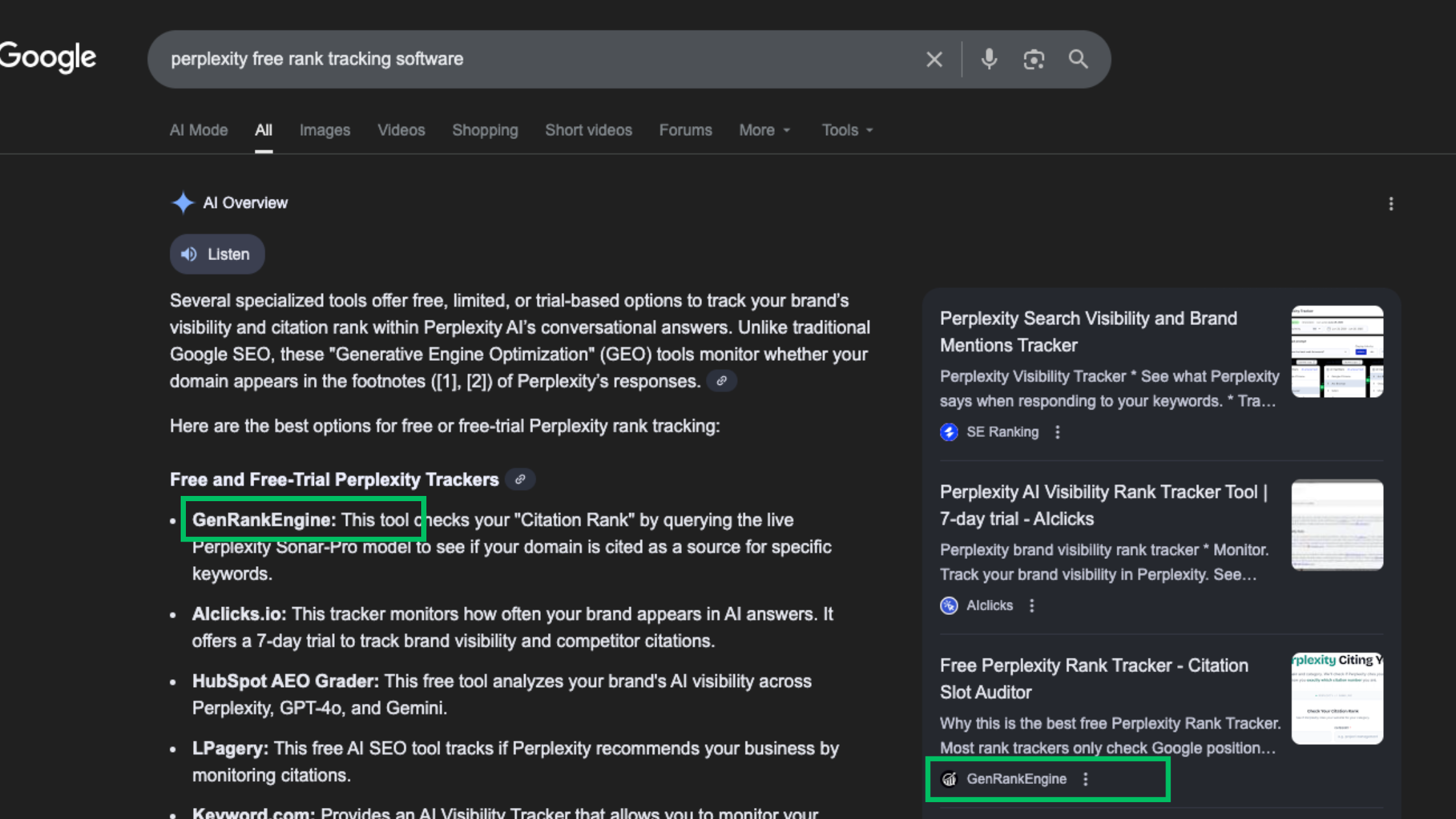
Task: Select the SE Ranking favicon icon
Action: click(x=948, y=432)
